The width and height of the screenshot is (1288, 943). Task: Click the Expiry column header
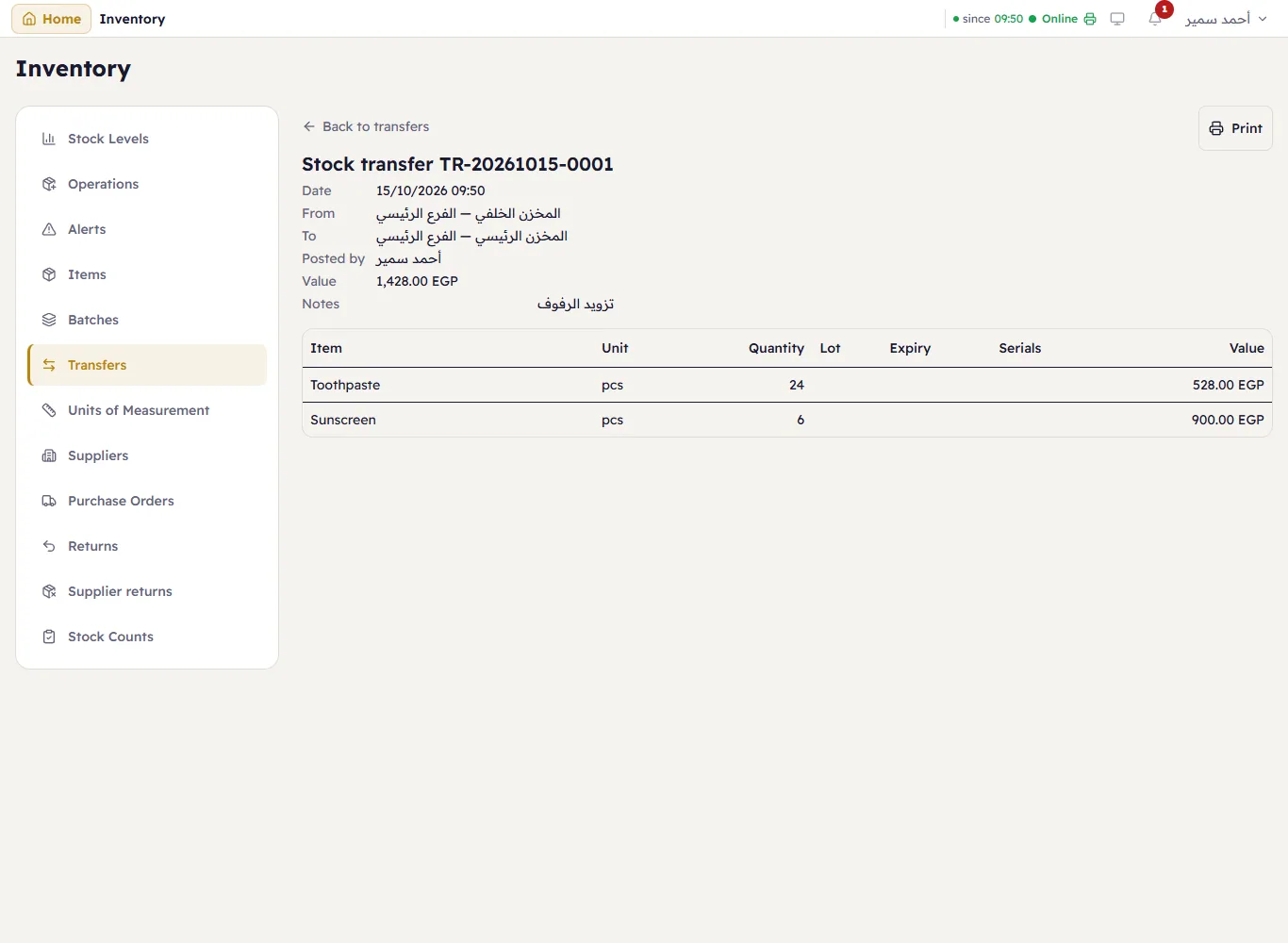click(x=910, y=348)
